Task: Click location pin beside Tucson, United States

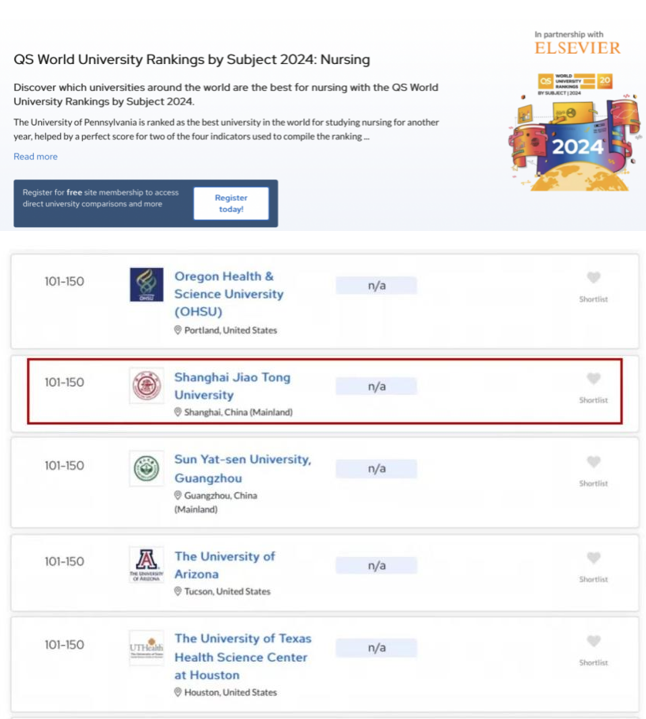Action: coord(178,592)
